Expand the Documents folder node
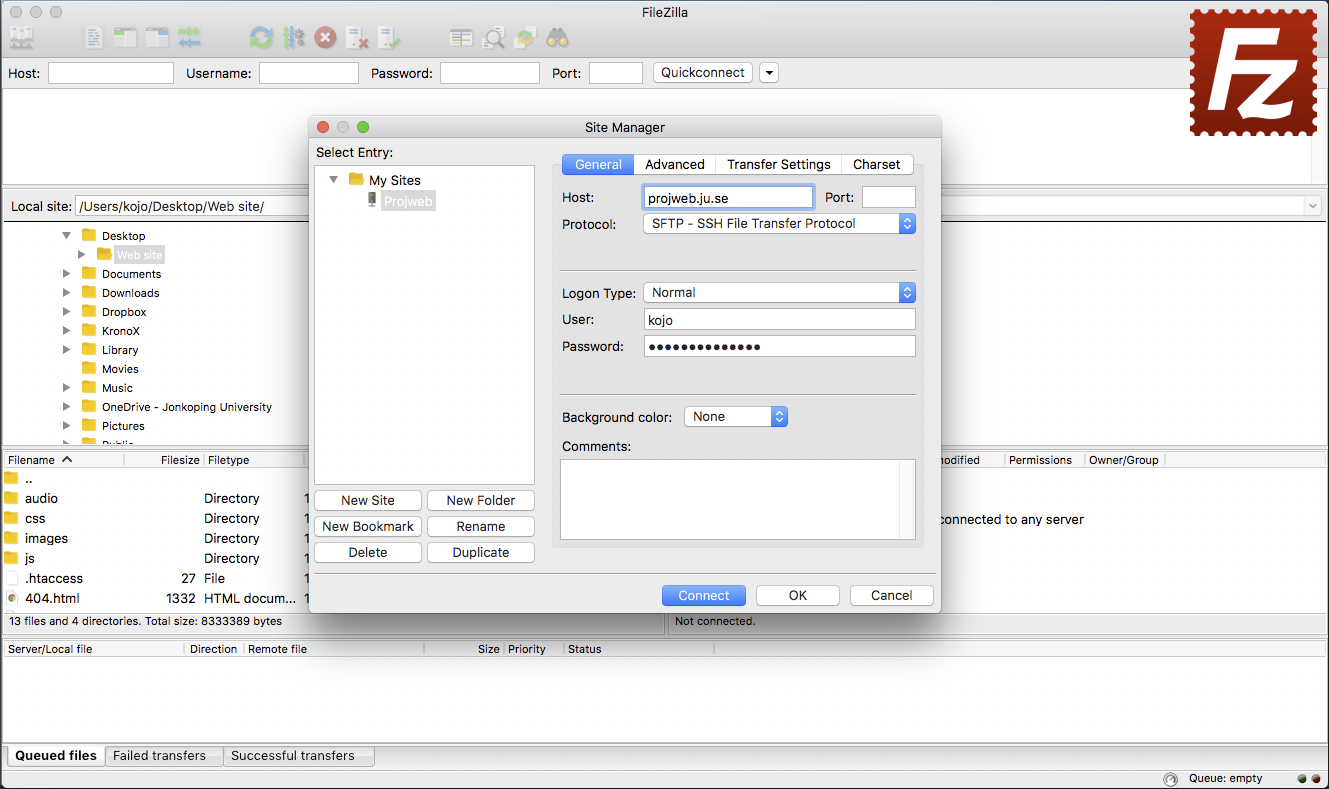Screen dimensions: 1329x789 click(67, 273)
